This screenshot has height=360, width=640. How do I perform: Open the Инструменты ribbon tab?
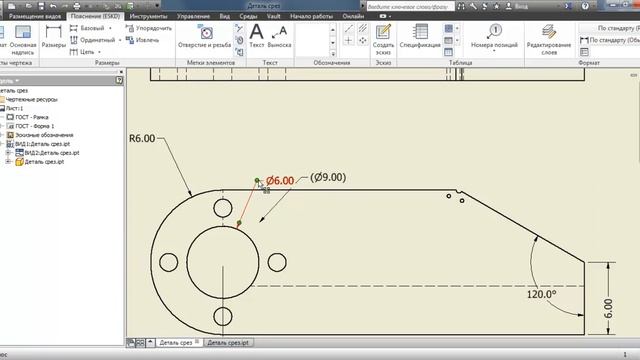149,16
